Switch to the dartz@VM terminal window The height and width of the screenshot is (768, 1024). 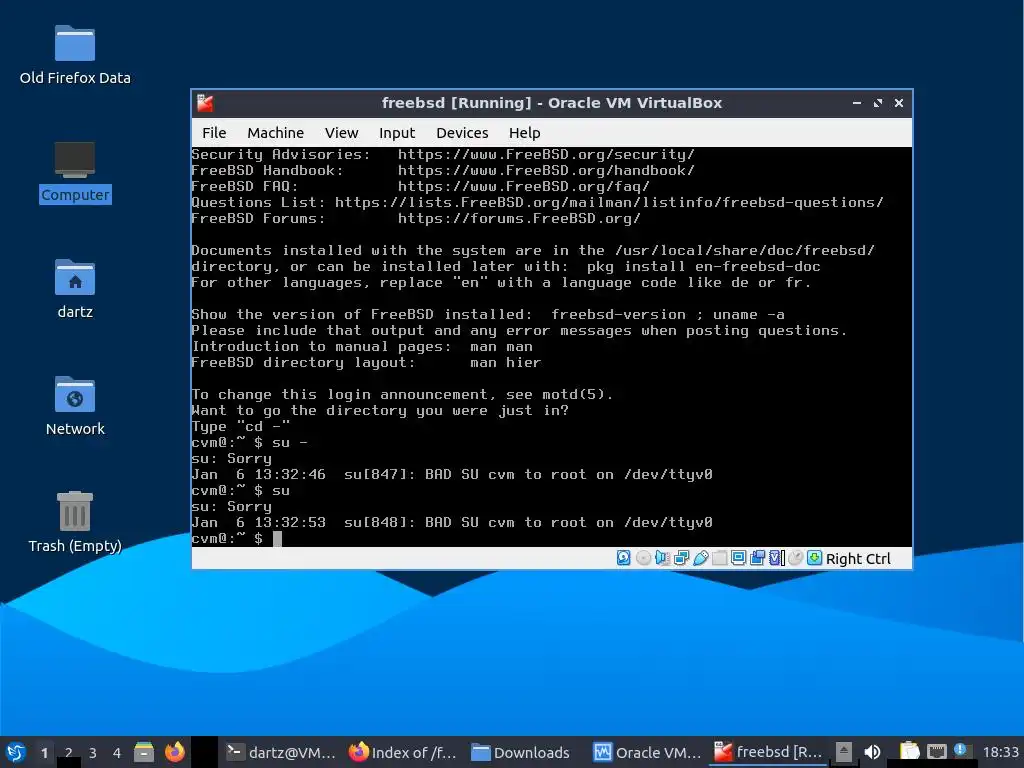[x=281, y=752]
